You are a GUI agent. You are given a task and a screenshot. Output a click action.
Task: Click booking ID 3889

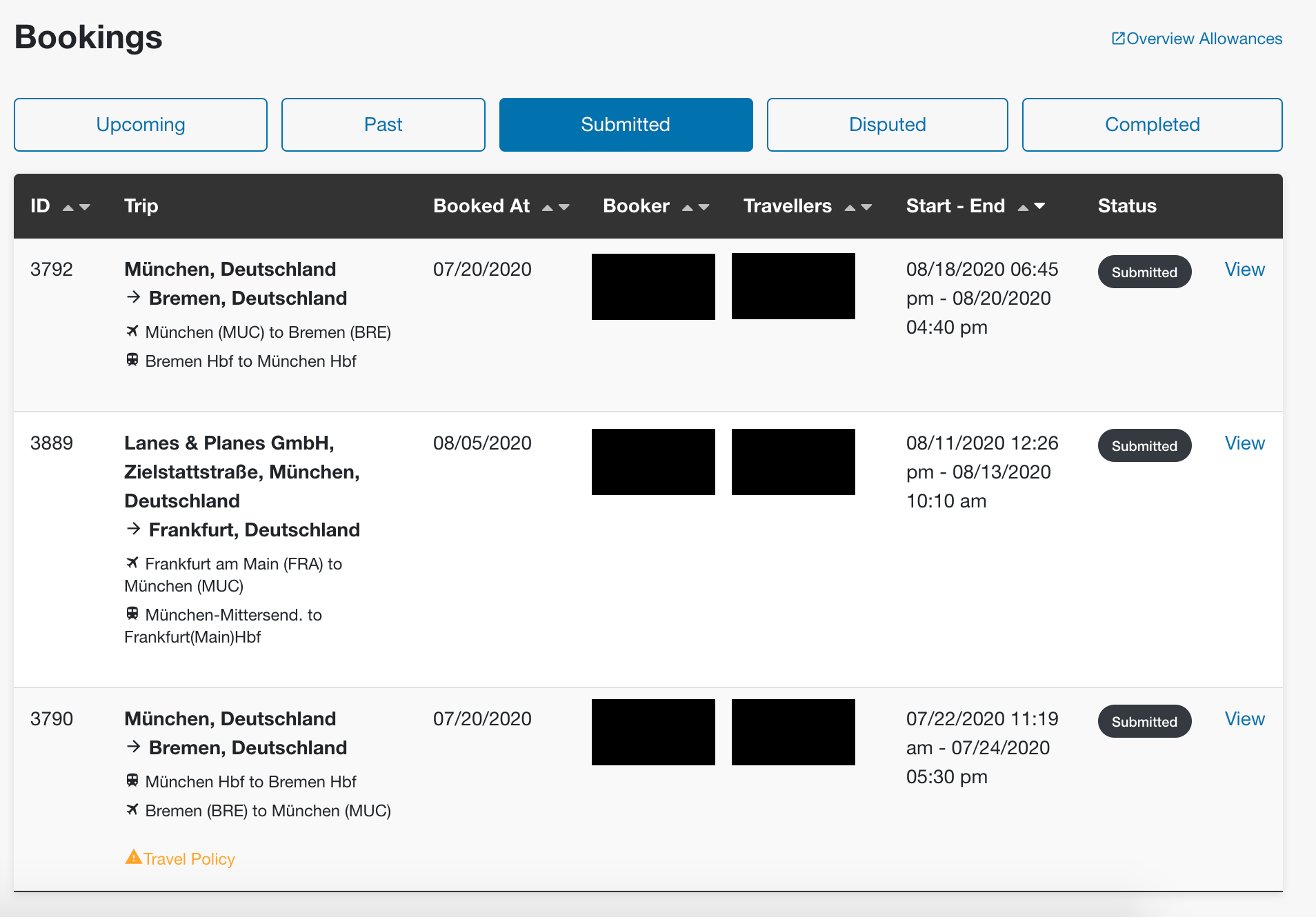tap(52, 443)
